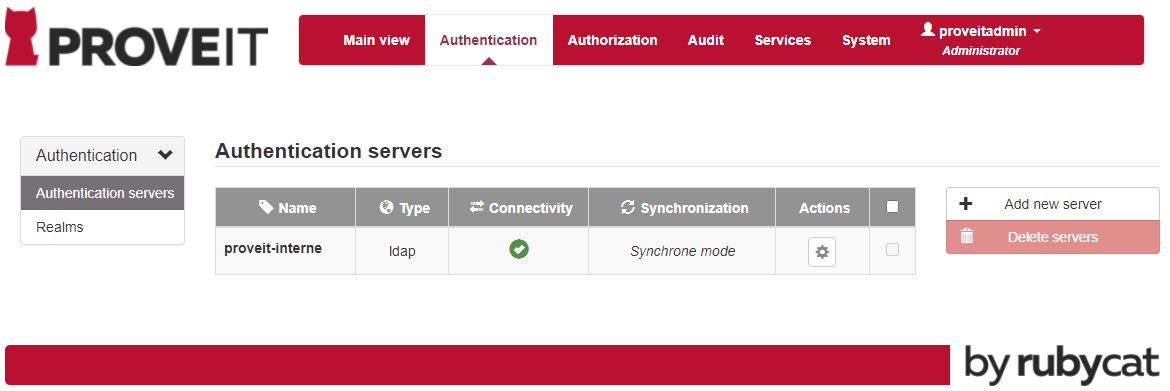1170x391 pixels.
Task: Click the user icon next to proveitadmin
Action: tap(927, 30)
